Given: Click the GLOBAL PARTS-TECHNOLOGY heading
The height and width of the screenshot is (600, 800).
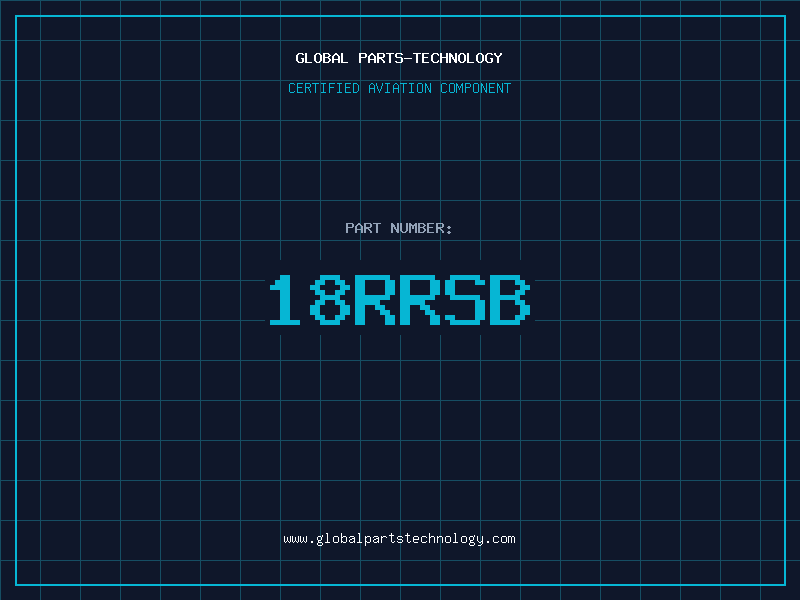Looking at the screenshot, I should tap(399, 58).
